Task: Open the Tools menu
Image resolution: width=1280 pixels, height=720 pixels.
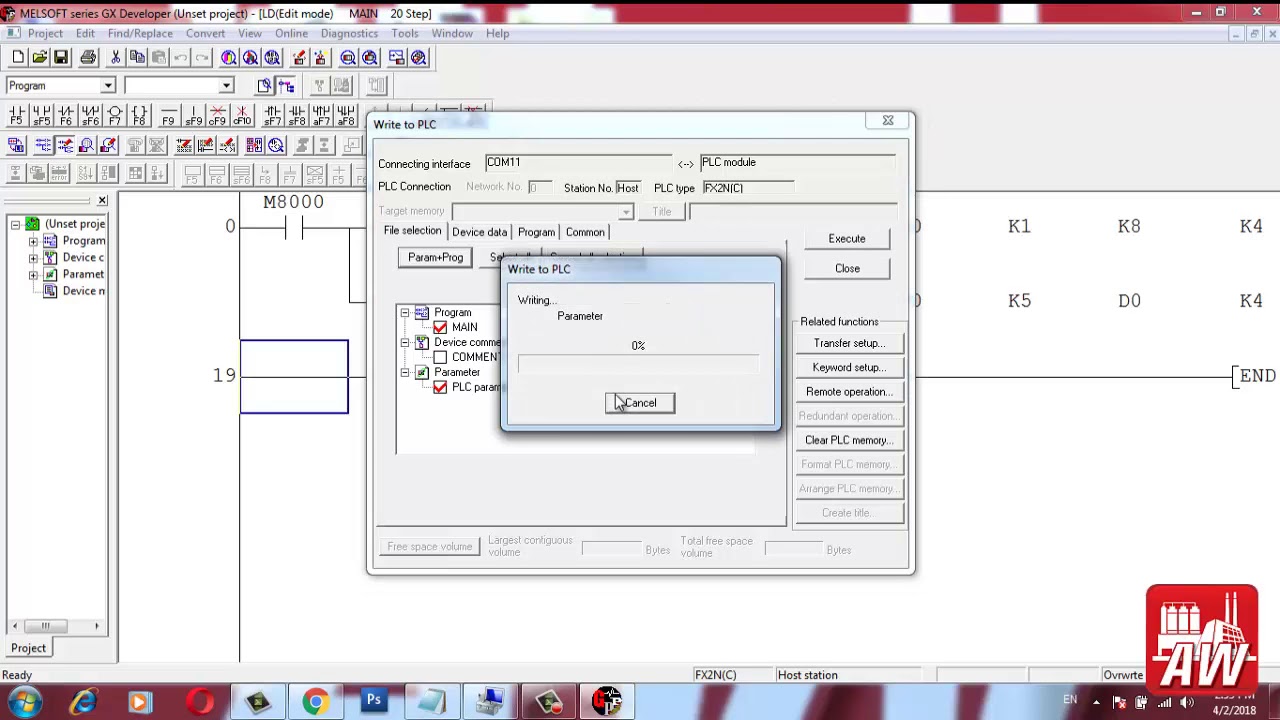Action: click(x=405, y=34)
